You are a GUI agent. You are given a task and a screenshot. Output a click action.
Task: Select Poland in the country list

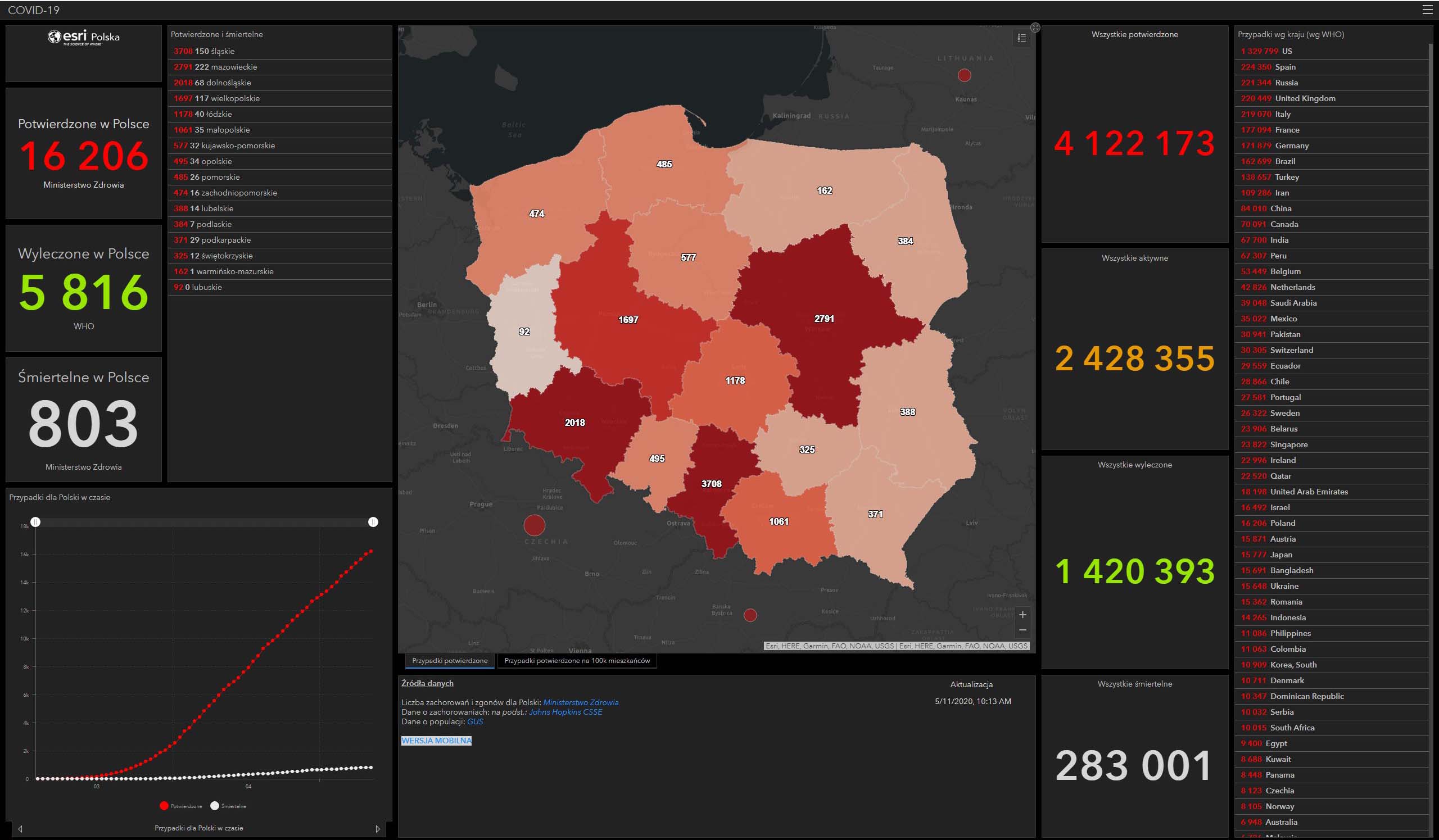click(x=1282, y=523)
